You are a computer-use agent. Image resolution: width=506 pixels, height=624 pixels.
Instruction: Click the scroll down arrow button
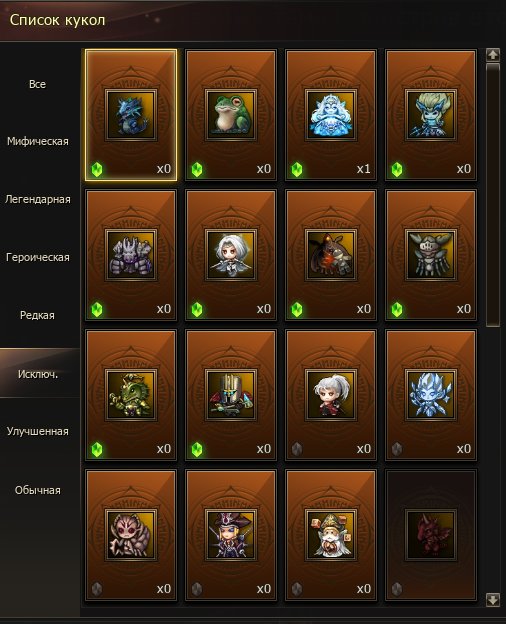(x=493, y=599)
